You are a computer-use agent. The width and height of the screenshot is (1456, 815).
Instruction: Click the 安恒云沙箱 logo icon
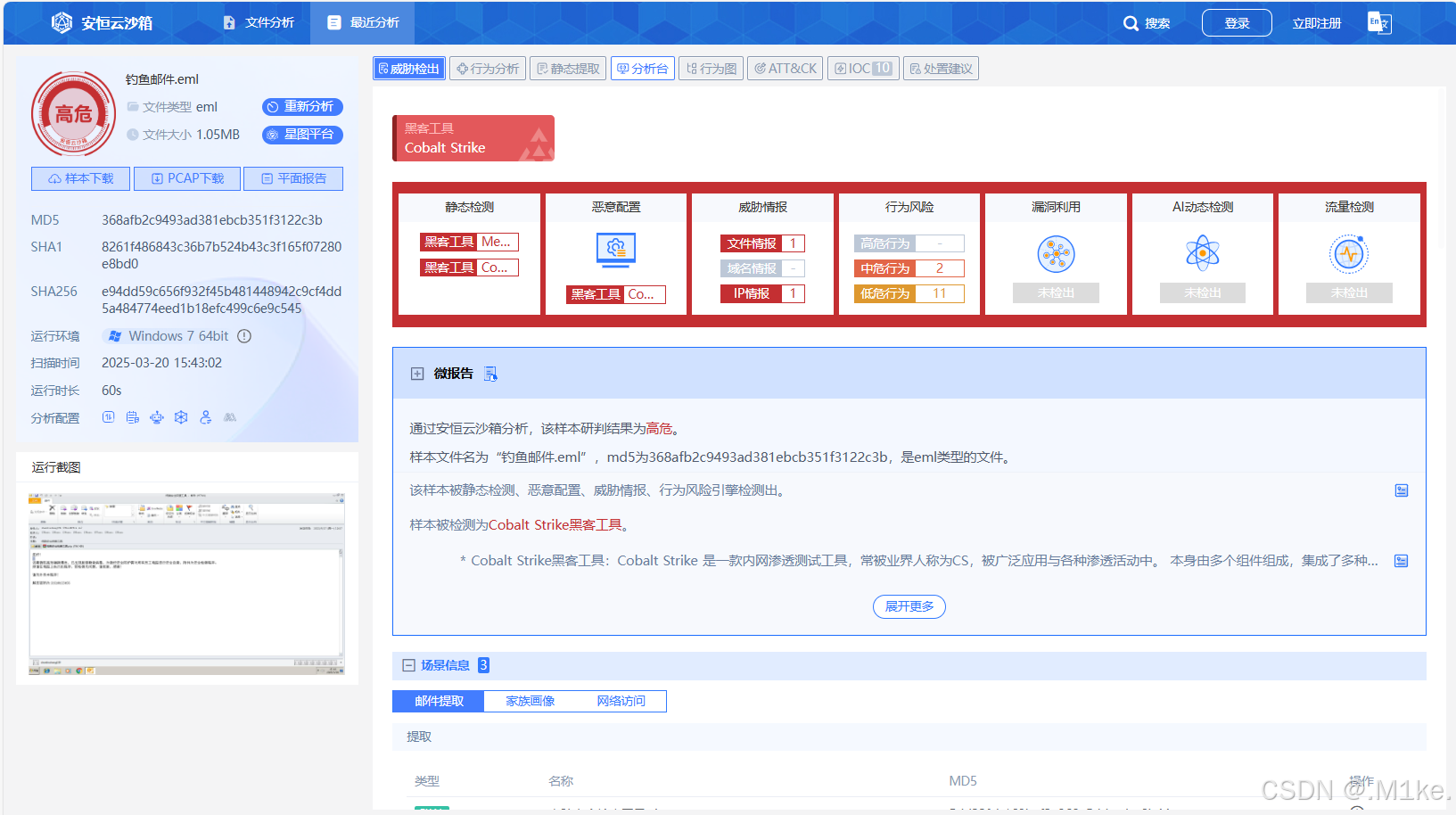click(62, 22)
